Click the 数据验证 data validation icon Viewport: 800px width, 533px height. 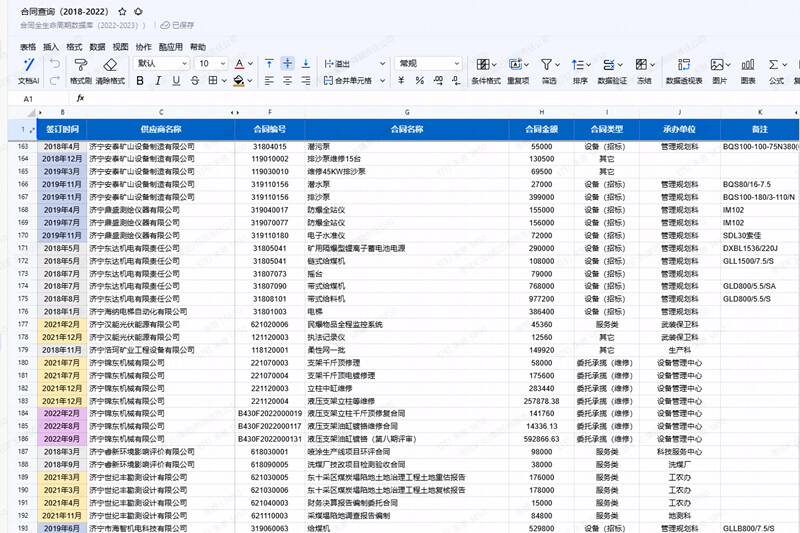point(612,64)
